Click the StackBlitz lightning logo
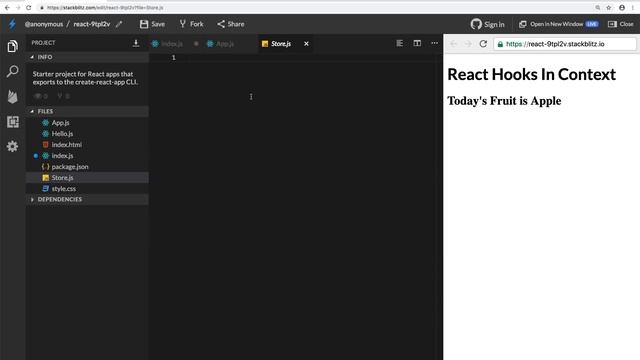The width and height of the screenshot is (640, 360). pyautogui.click(x=12, y=24)
